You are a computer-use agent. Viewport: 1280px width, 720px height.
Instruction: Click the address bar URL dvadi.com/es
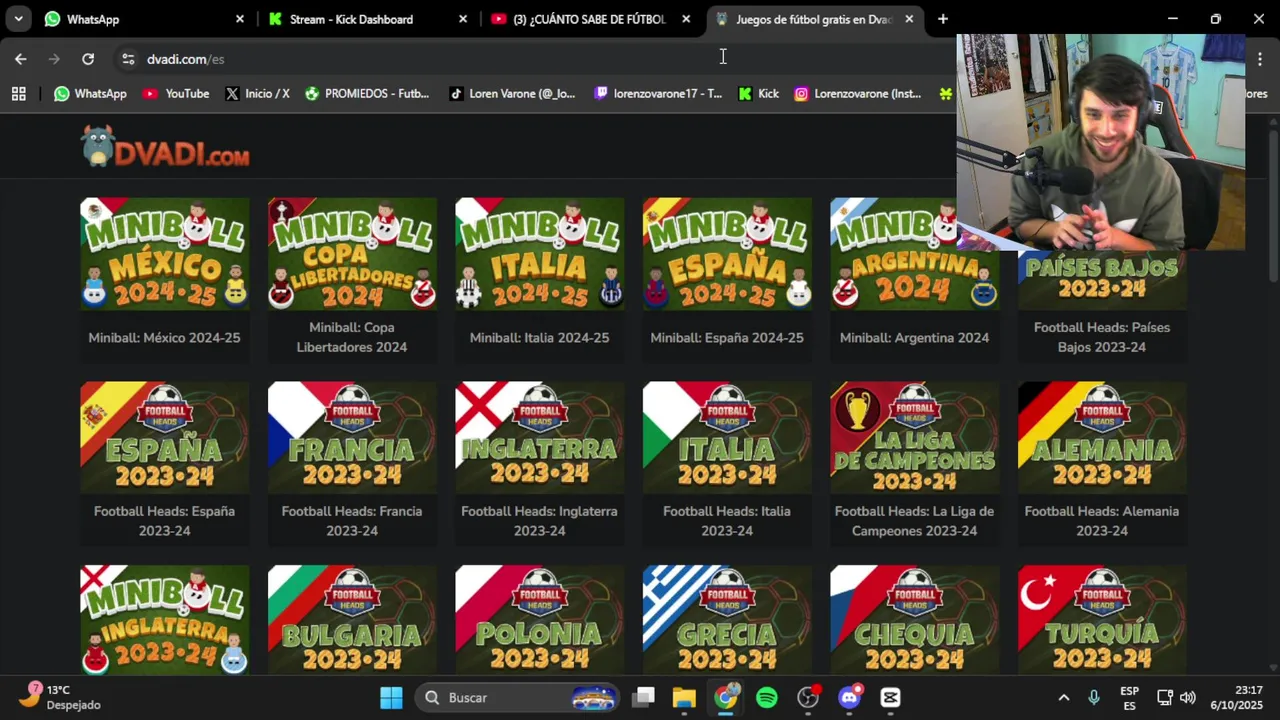(x=186, y=59)
